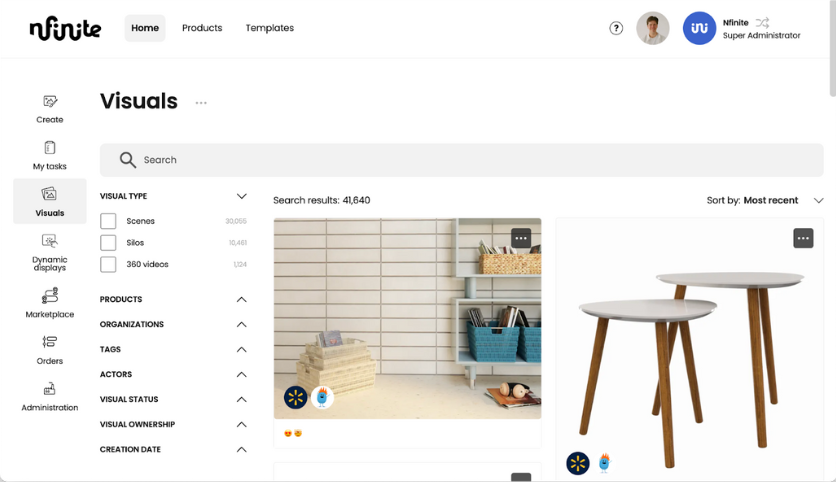The height and width of the screenshot is (482, 836).
Task: Switch to the Products tab
Action: (202, 28)
